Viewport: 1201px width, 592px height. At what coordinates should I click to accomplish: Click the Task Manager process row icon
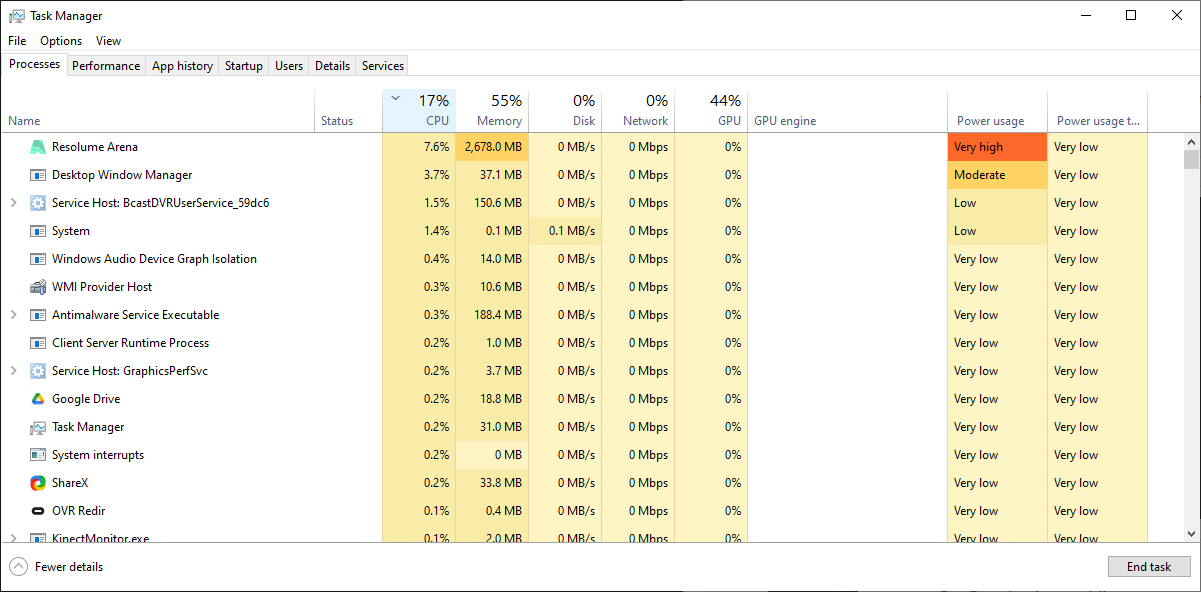[38, 427]
